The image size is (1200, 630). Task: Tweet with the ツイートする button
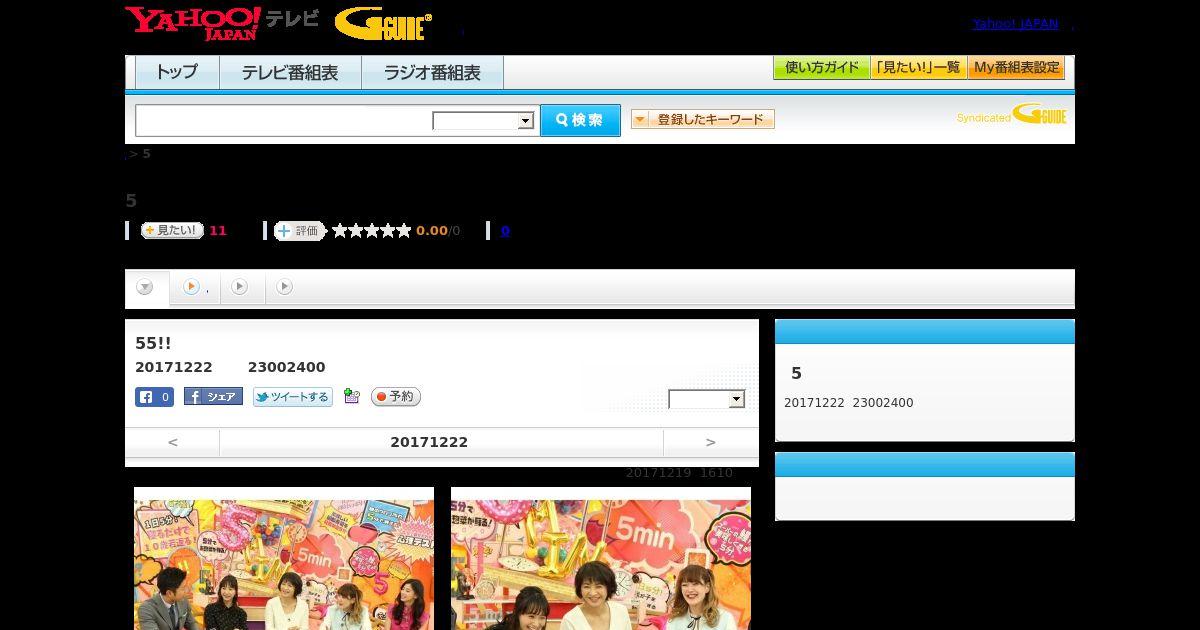point(292,397)
